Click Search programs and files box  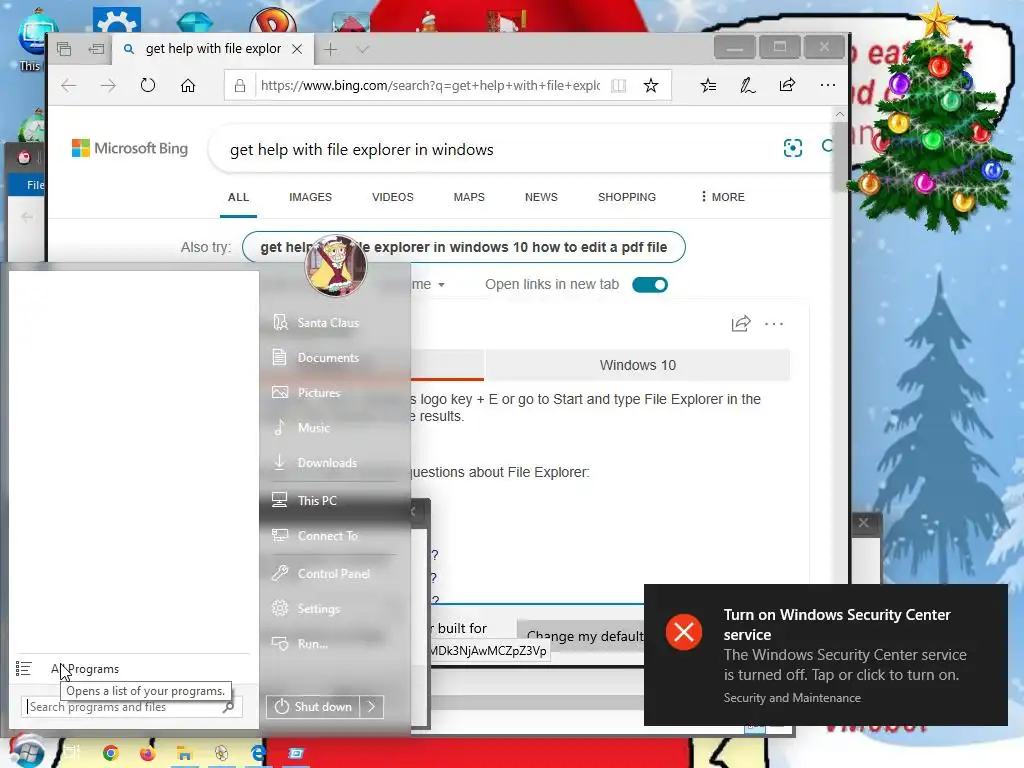pos(131,707)
